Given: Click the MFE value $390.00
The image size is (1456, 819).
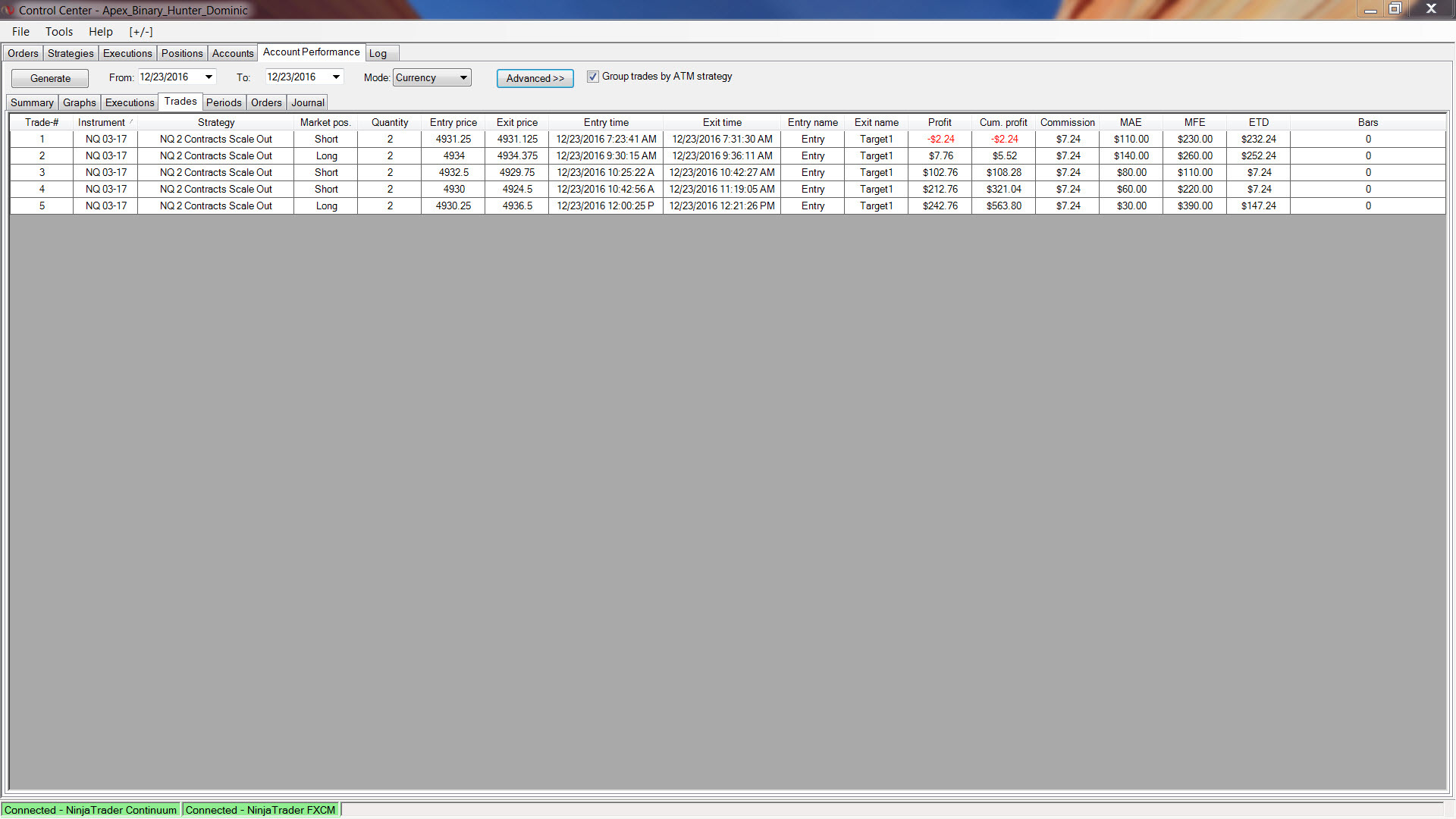Looking at the screenshot, I should (1195, 206).
